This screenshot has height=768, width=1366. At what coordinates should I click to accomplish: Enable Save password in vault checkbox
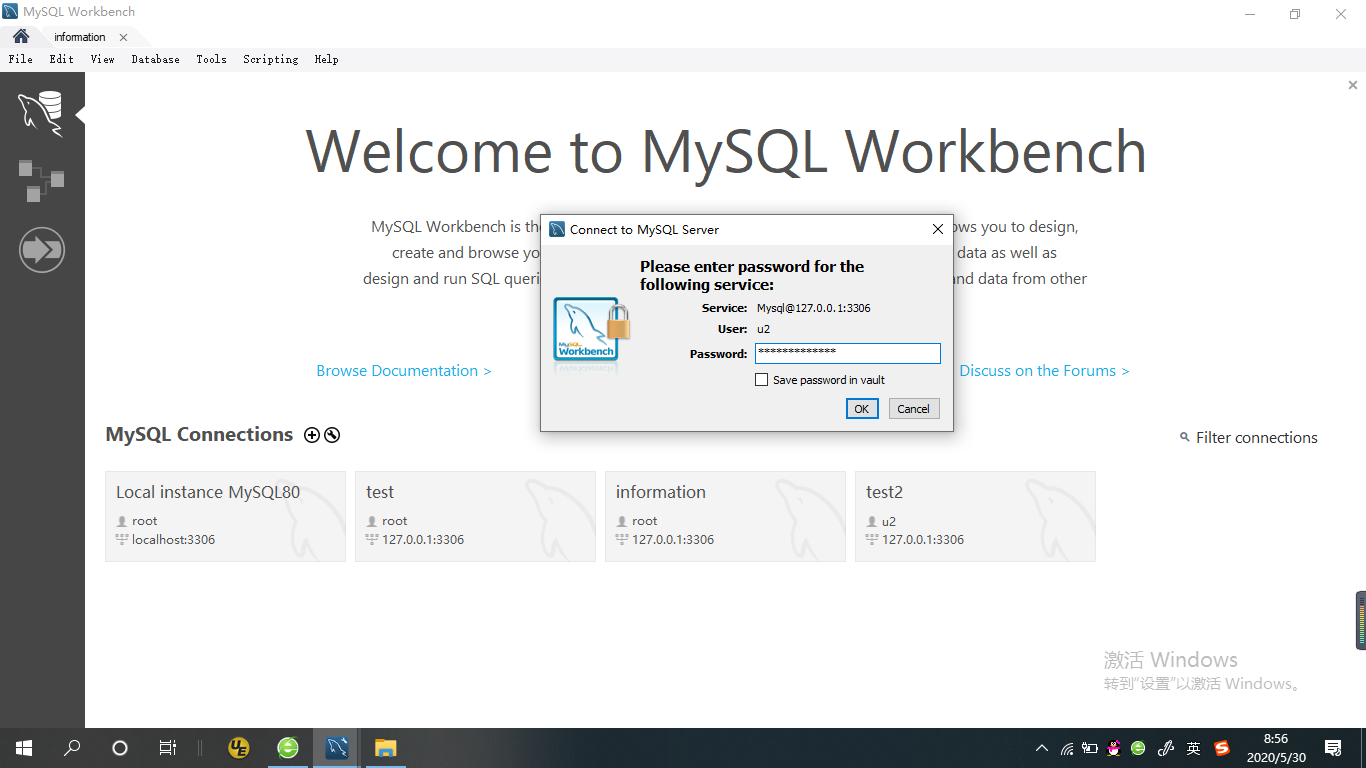762,380
